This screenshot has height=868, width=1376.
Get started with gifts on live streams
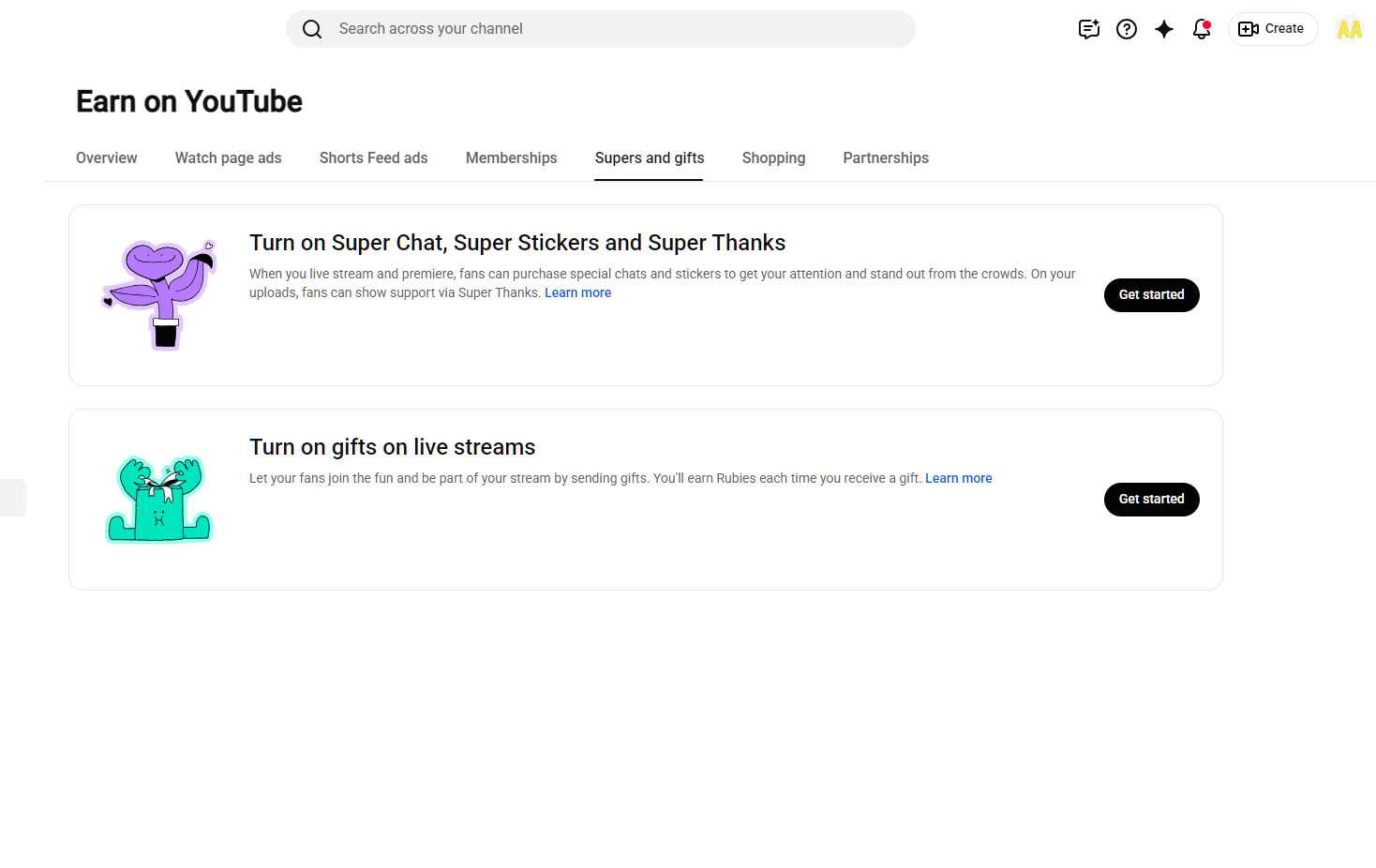[x=1152, y=500]
